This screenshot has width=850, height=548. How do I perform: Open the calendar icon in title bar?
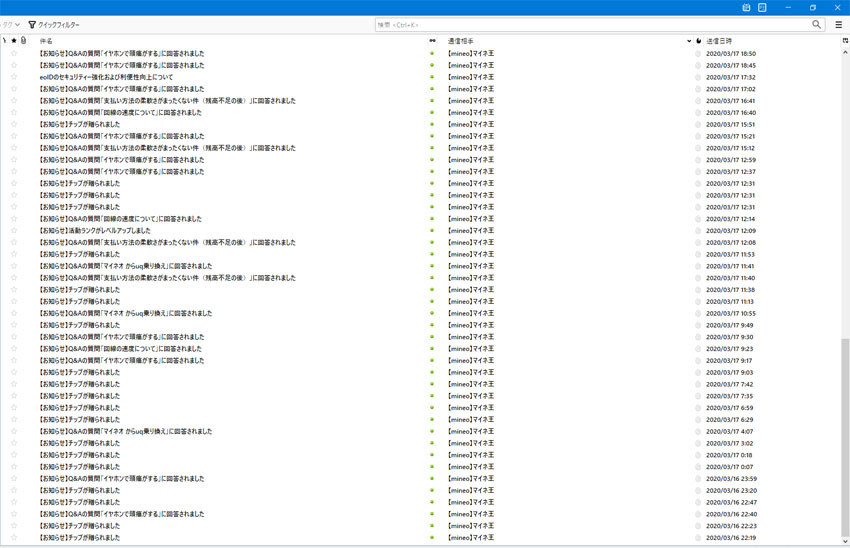(747, 7)
